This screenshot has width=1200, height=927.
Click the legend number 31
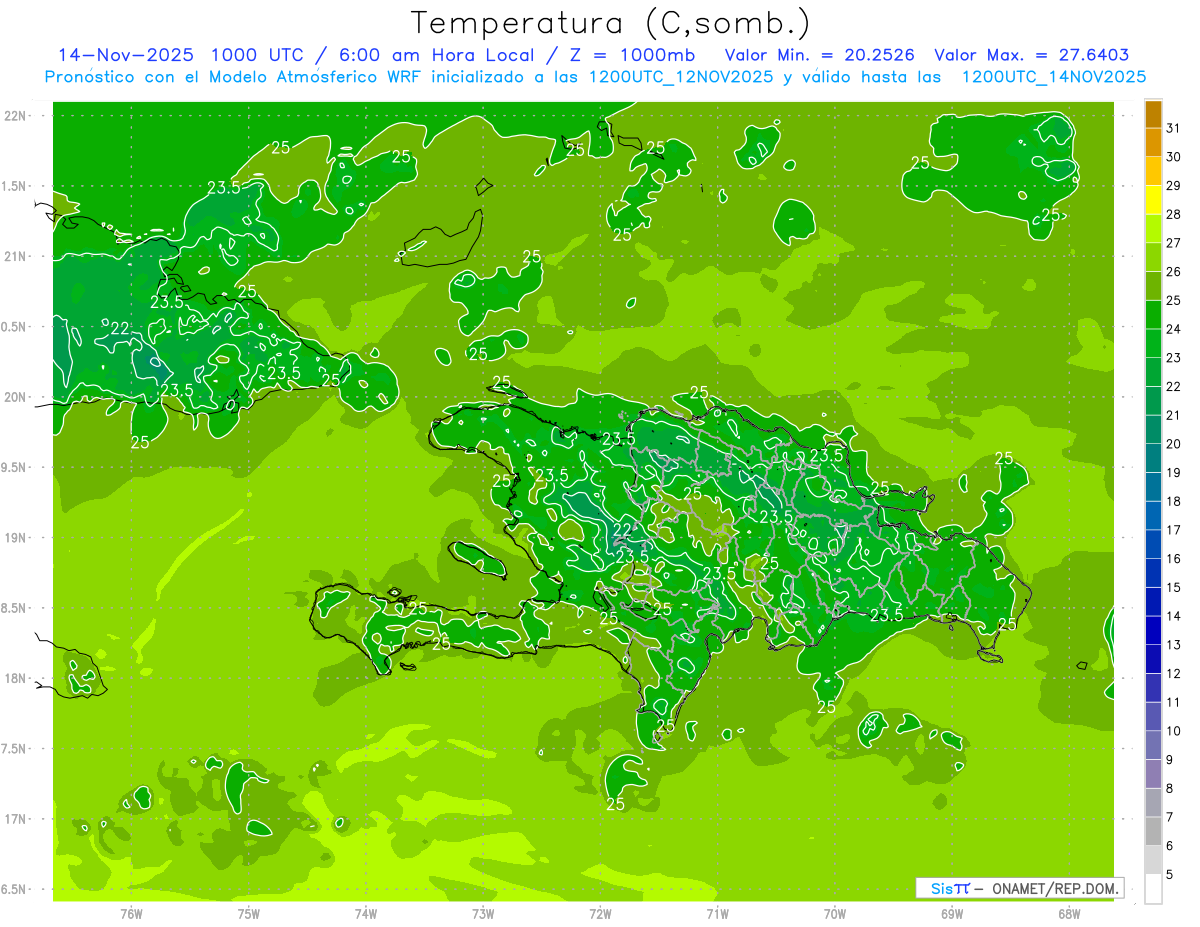point(1174,129)
